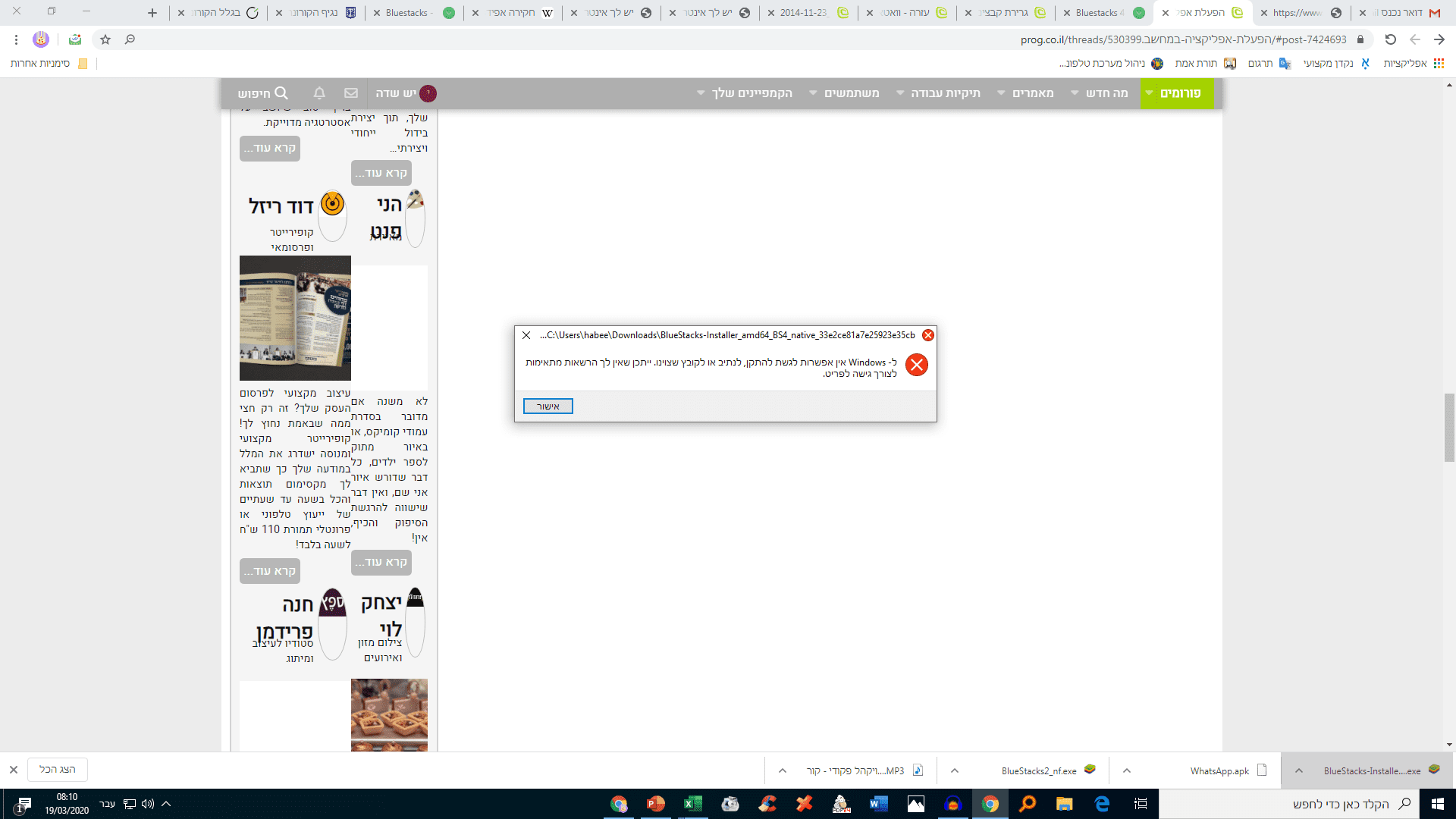Click the Windows Start button
The image size is (1456, 819).
click(1437, 804)
